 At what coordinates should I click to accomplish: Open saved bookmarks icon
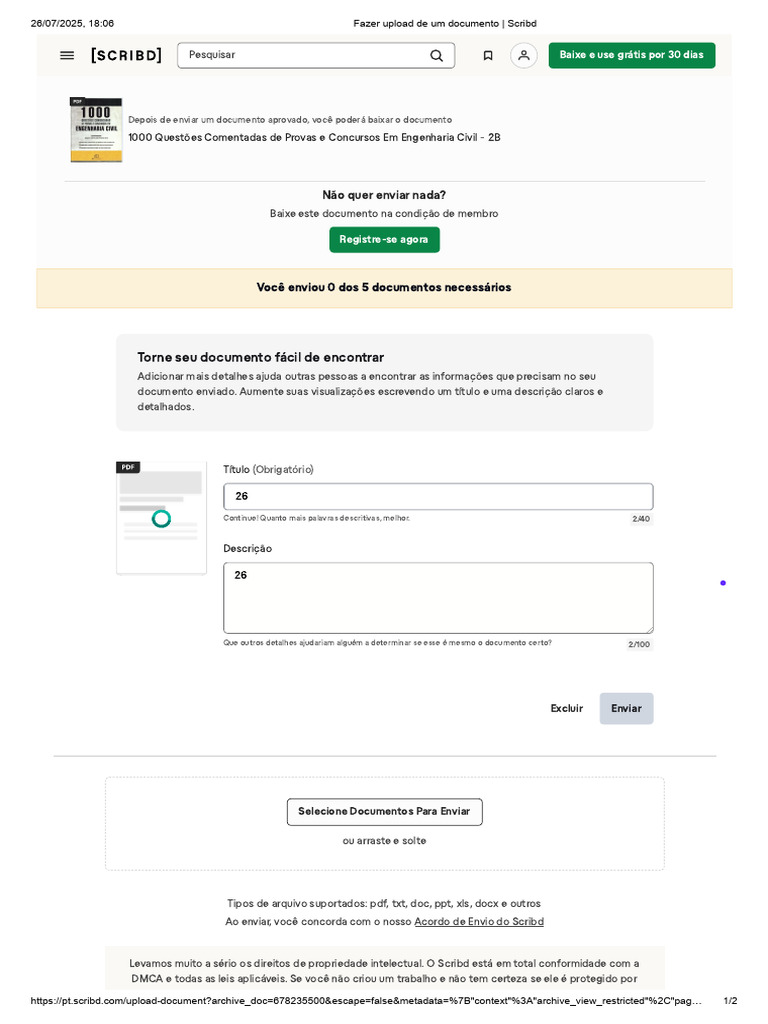[x=488, y=55]
